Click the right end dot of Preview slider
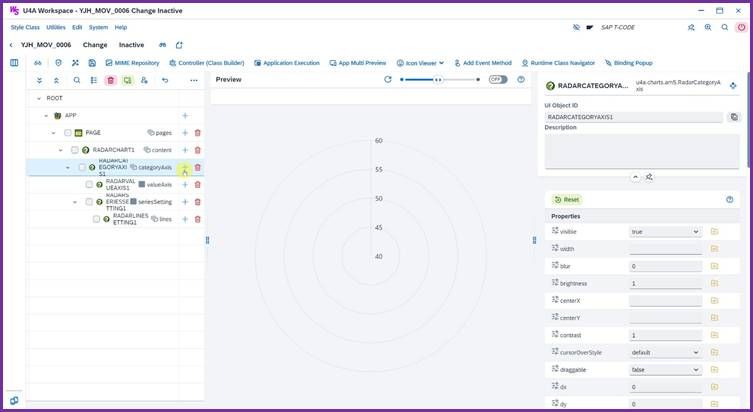Image resolution: width=753 pixels, height=412 pixels. (478, 80)
